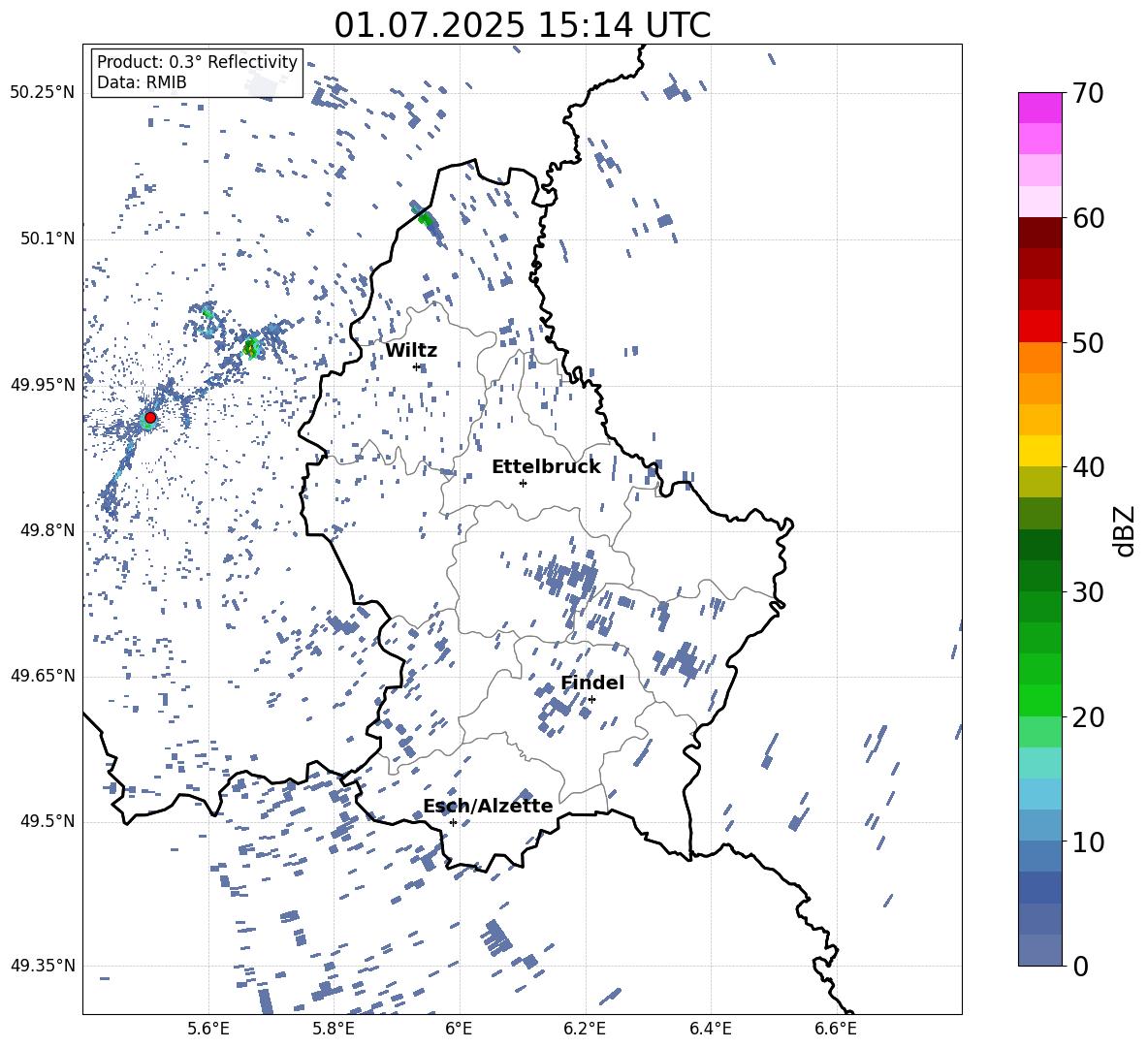Click the title 01.07.2025 15:14 UTC
The width and height of the screenshot is (1148, 1048).
pos(523,25)
